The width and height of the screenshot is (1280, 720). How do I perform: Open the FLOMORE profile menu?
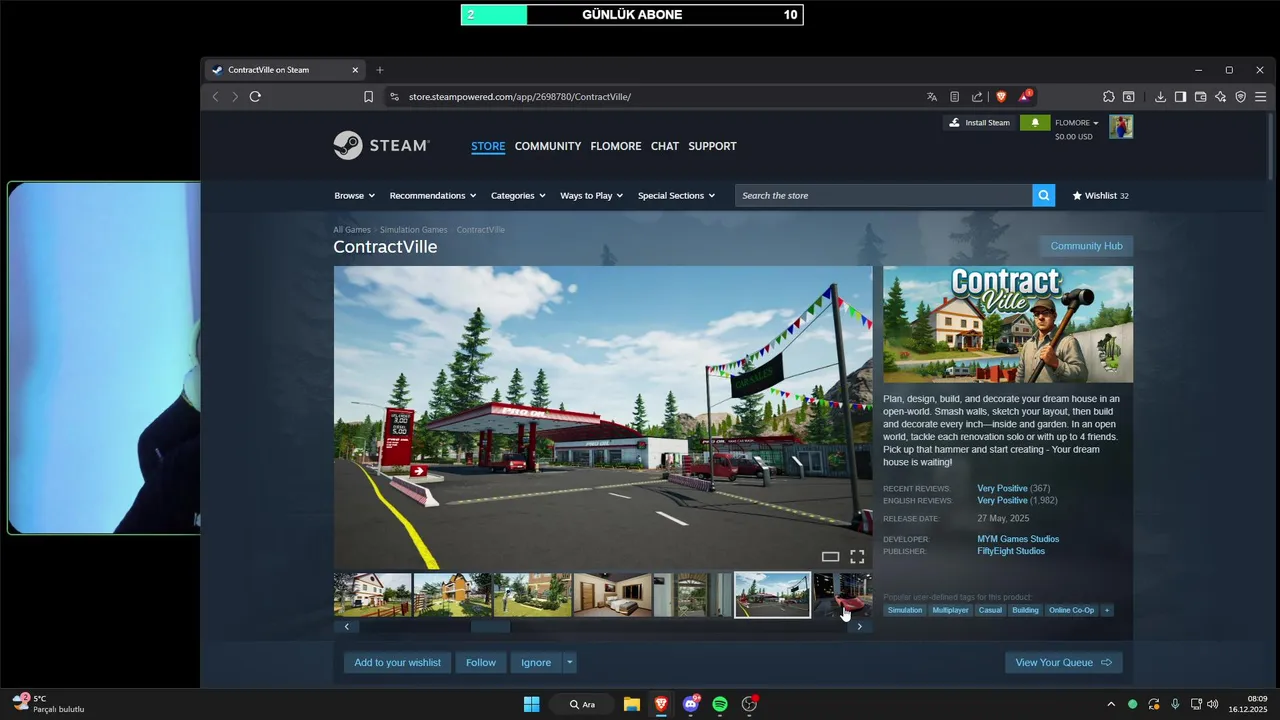point(616,146)
